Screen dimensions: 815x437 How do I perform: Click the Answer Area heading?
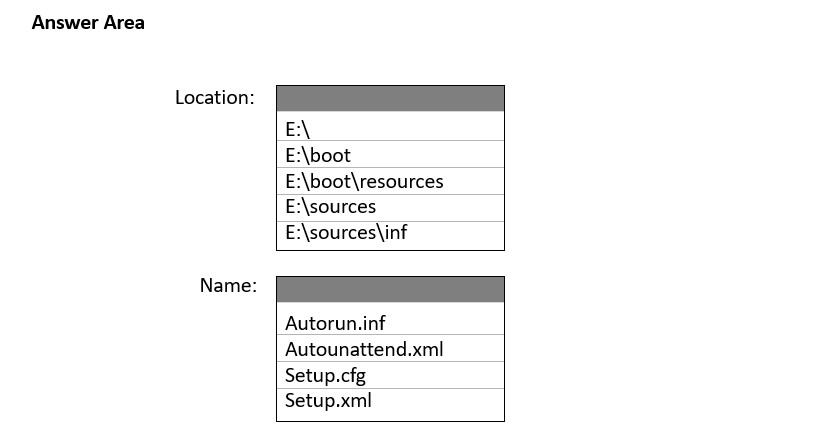tap(88, 22)
